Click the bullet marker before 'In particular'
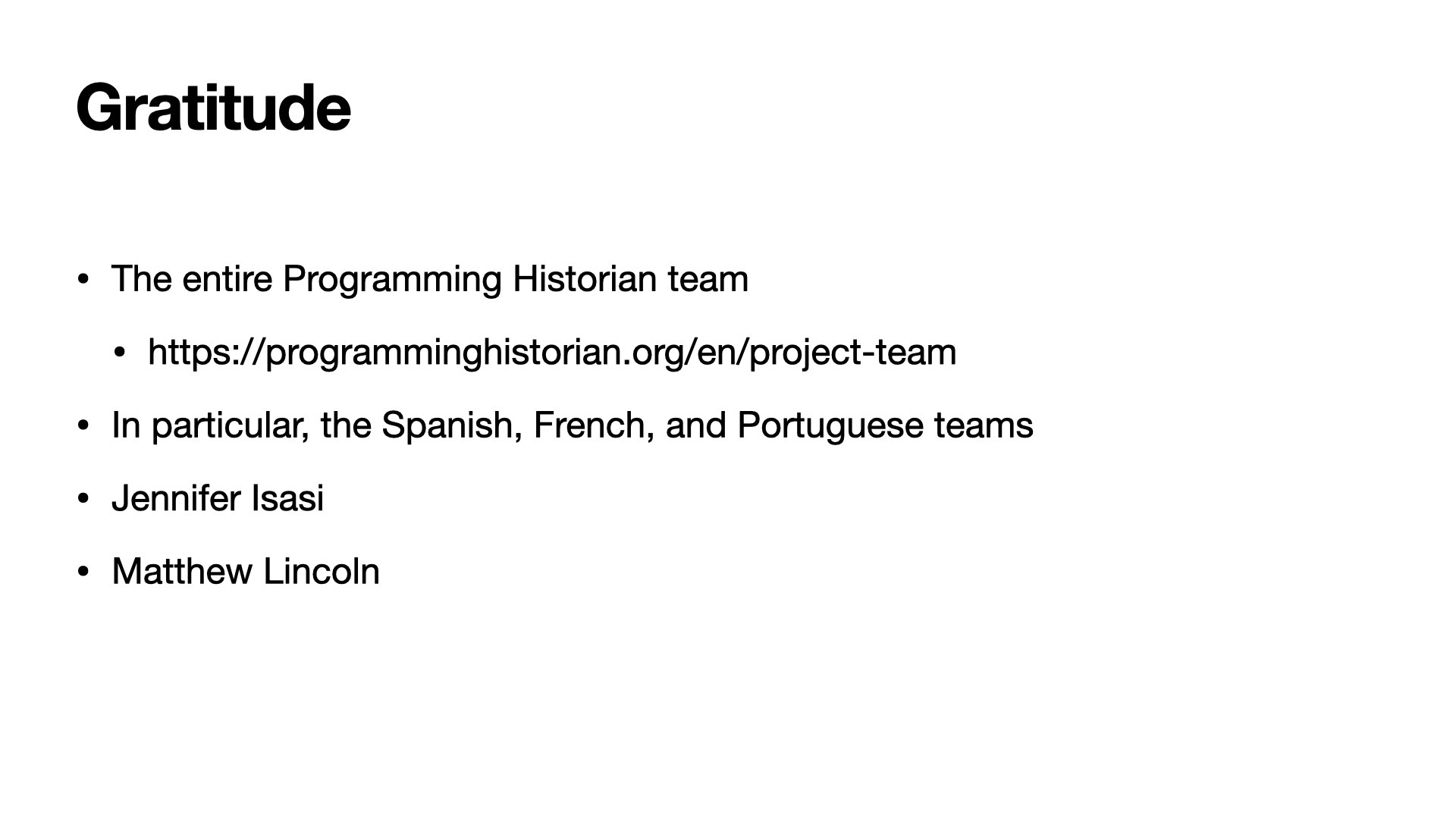The image size is (1456, 819). pos(84,425)
